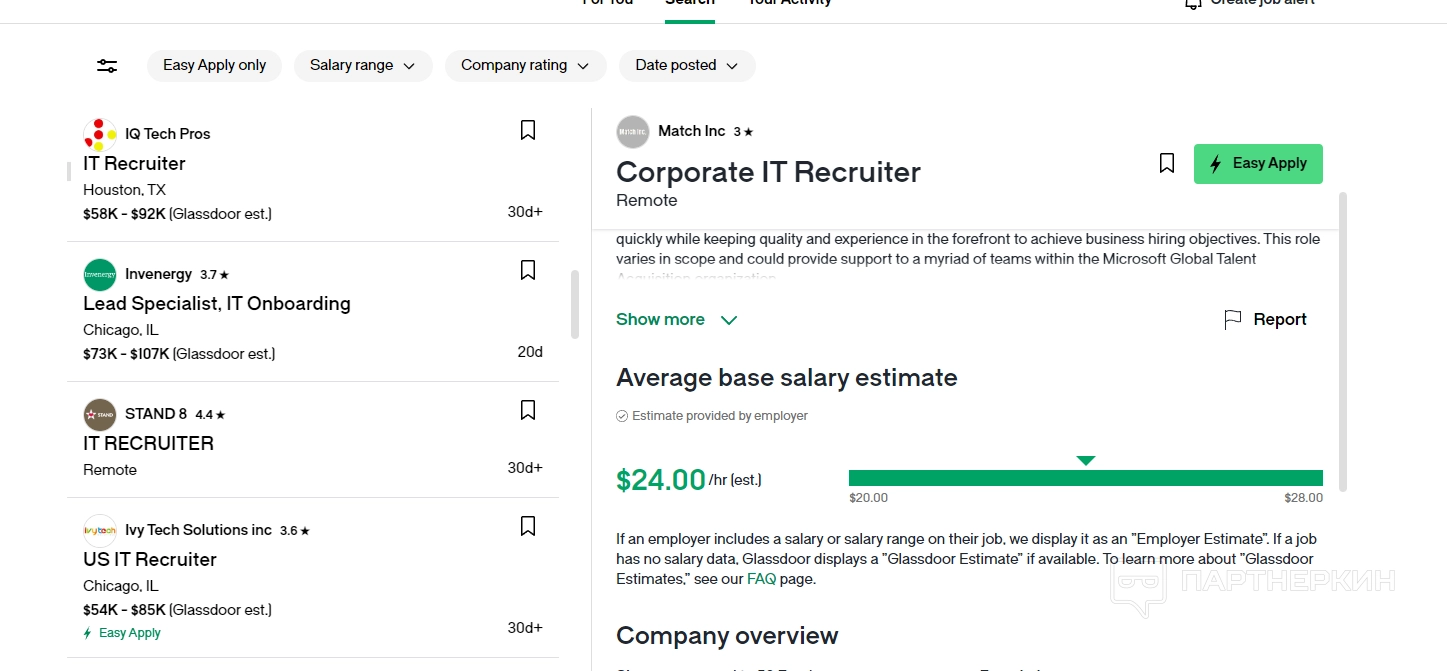1447x671 pixels.
Task: Save the Invenergy Lead Specialist job
Action: pyautogui.click(x=528, y=270)
